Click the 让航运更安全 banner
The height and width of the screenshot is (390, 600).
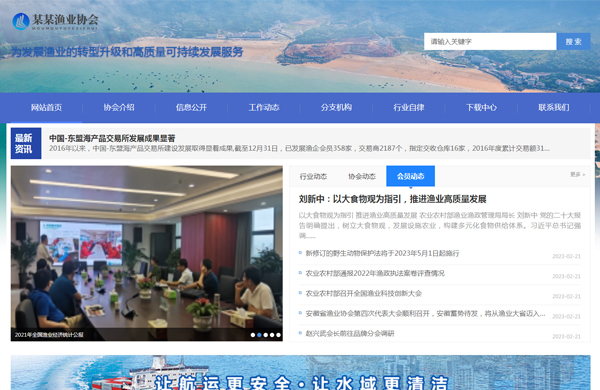300,373
